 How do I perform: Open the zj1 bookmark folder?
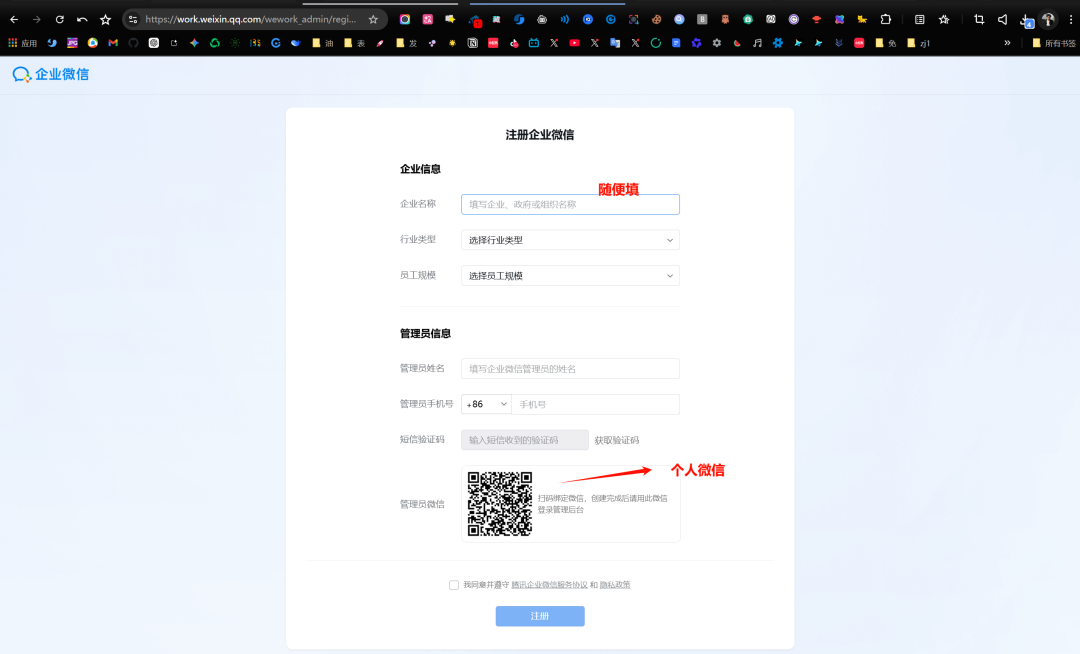coord(919,43)
